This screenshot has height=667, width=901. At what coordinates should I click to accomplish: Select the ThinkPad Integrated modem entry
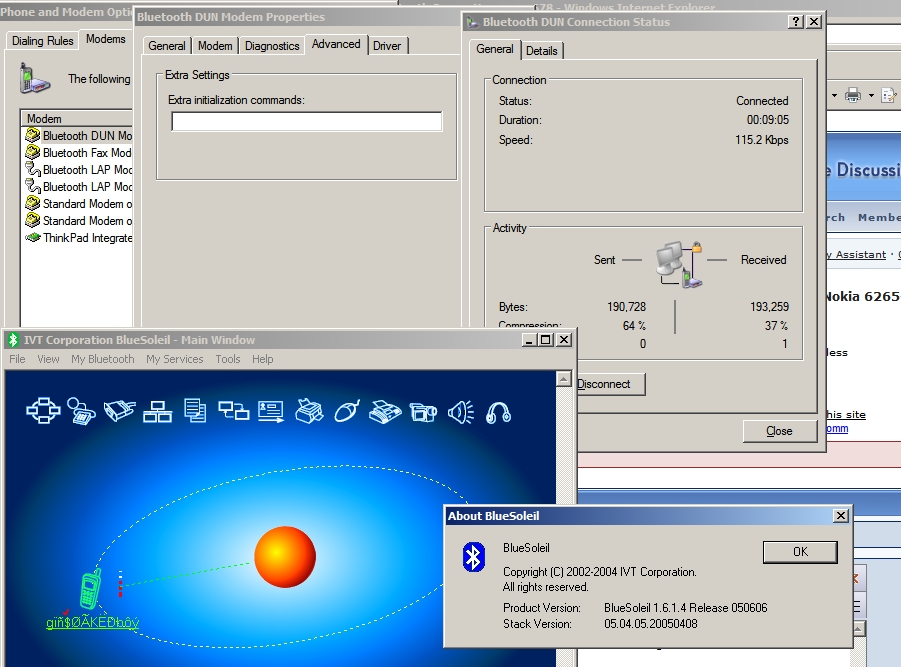coord(78,238)
